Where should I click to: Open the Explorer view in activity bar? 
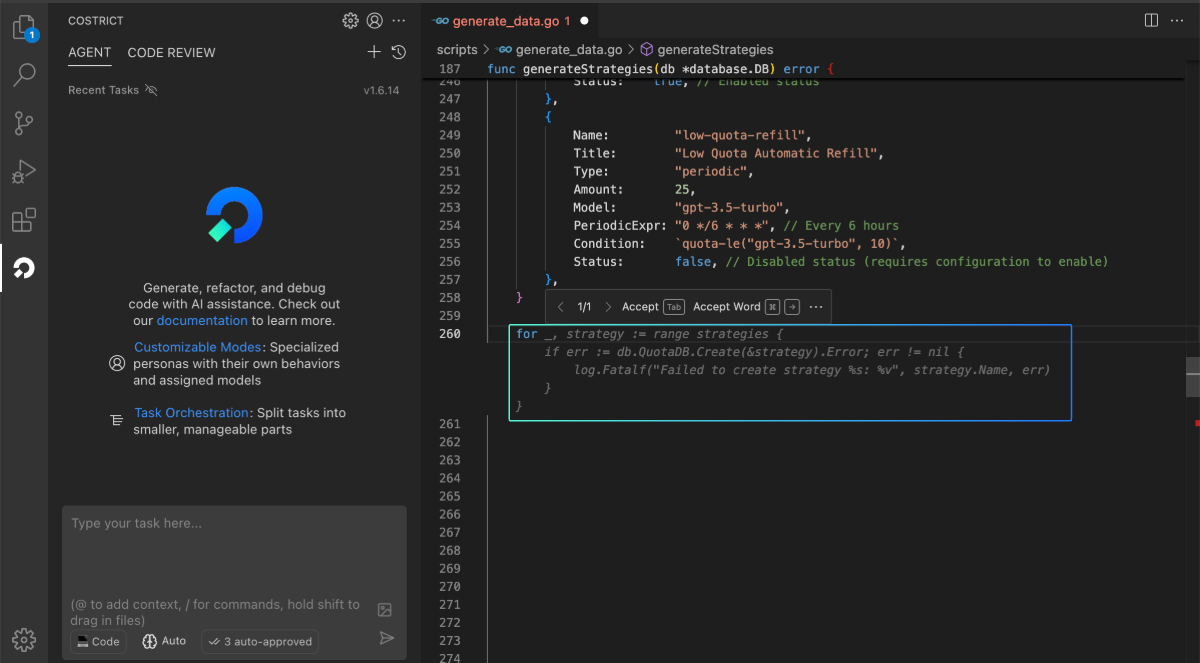click(x=24, y=28)
